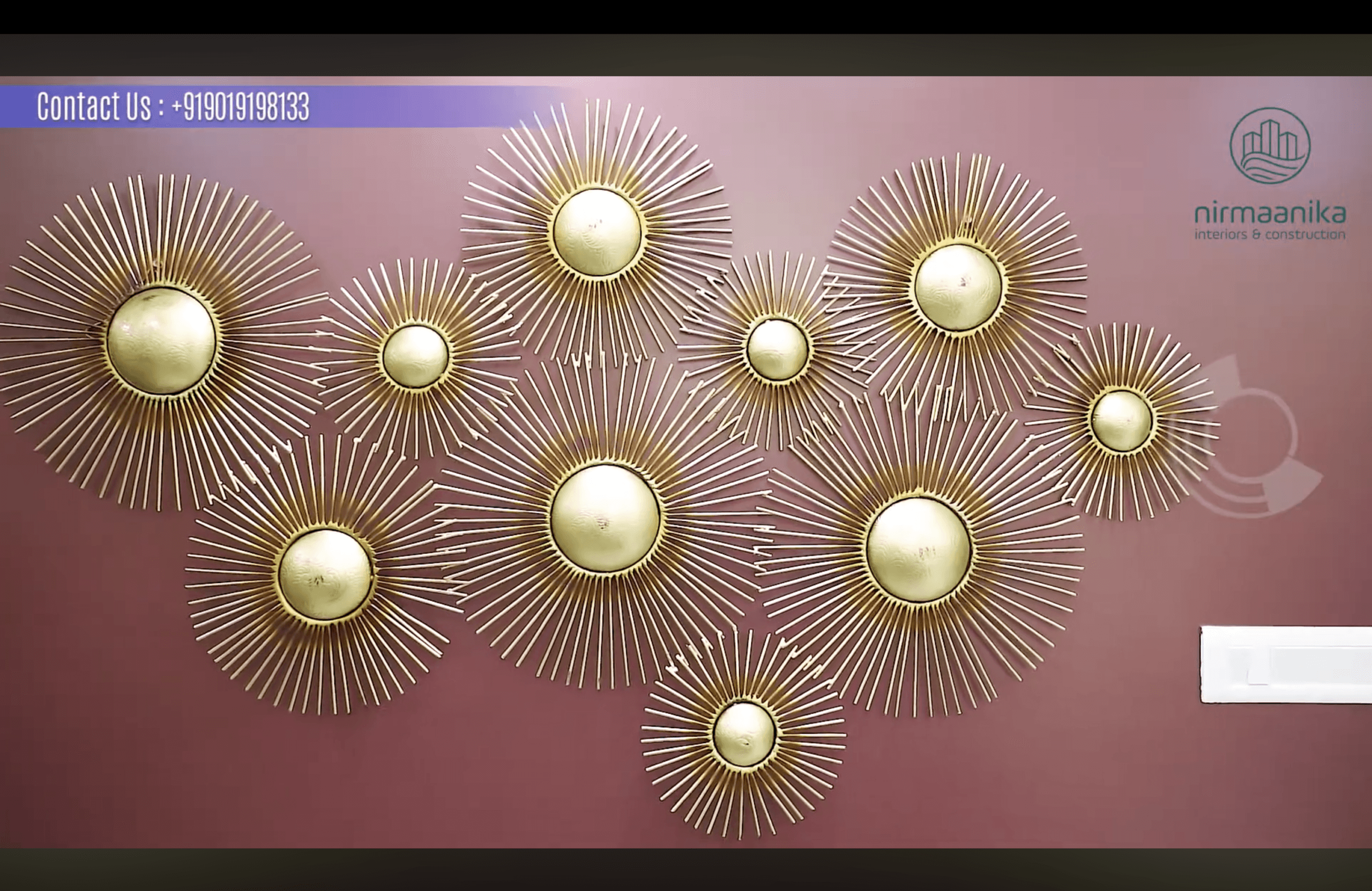Click the "Contact Us" text in the banner
The height and width of the screenshot is (891, 1372).
pyautogui.click(x=94, y=107)
